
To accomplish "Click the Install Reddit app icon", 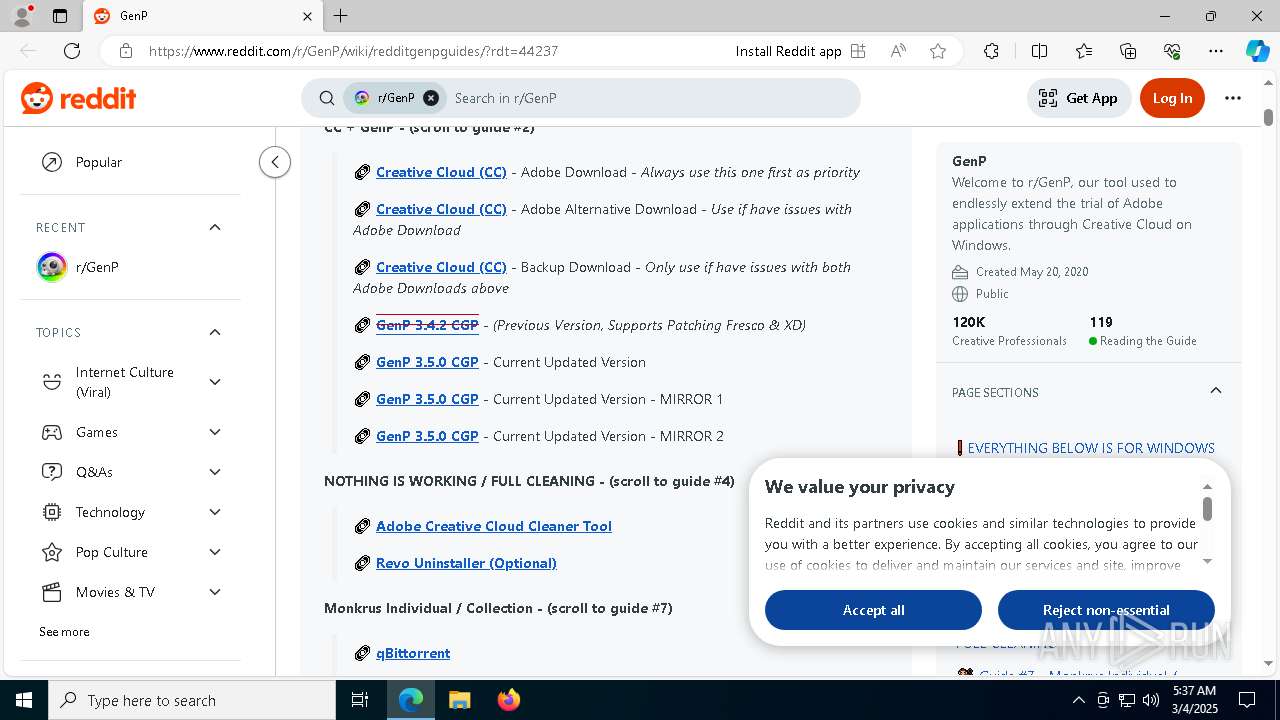I will click(x=858, y=51).
